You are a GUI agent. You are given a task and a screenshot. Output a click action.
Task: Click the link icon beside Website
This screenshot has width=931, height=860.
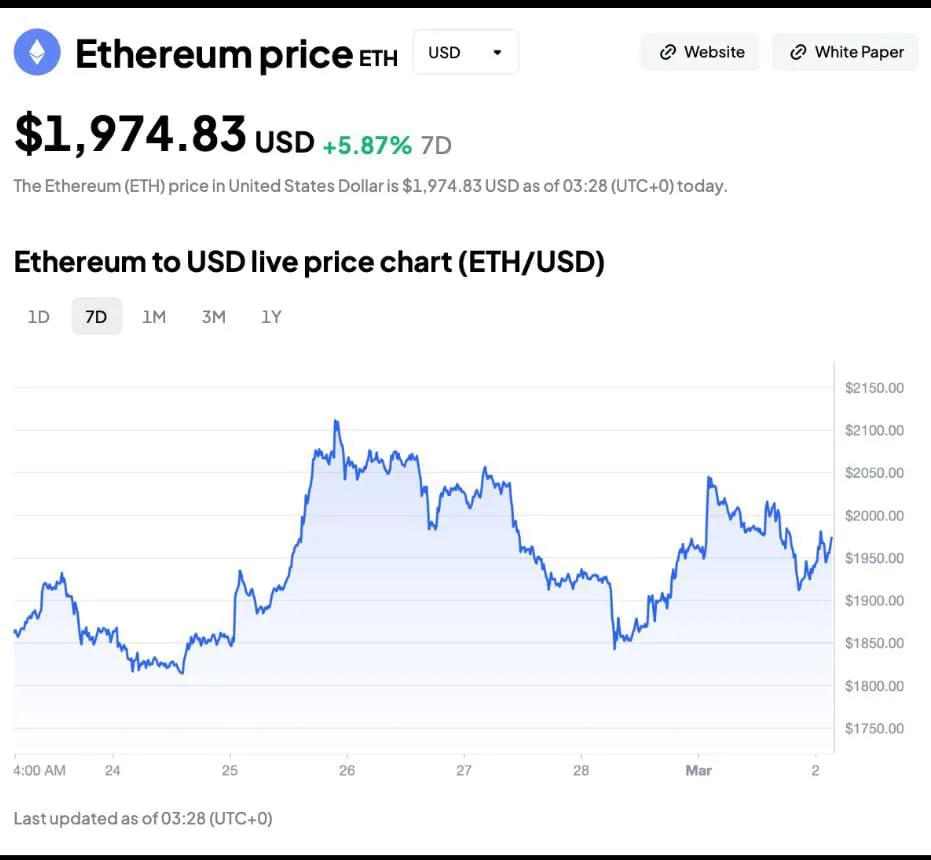click(x=668, y=52)
